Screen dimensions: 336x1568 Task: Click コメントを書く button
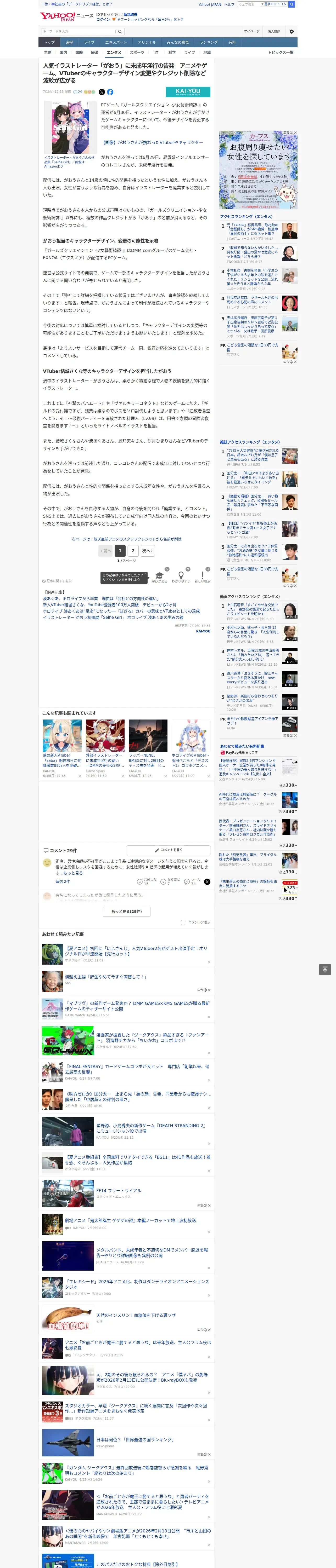click(x=168, y=850)
